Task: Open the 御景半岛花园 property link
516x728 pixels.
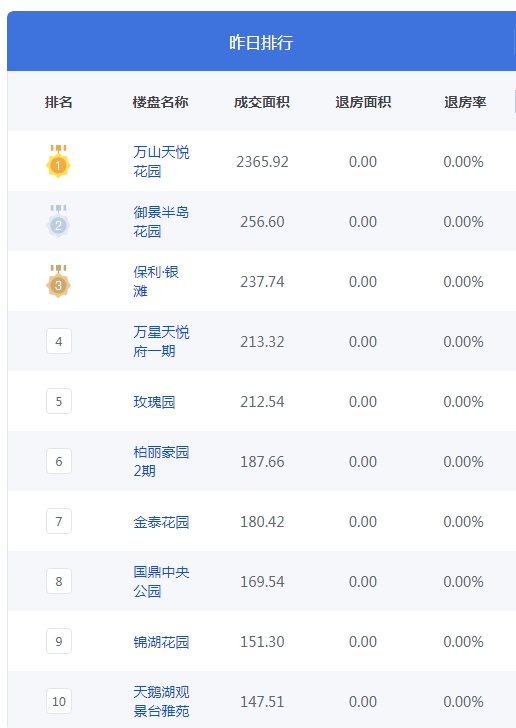Action: pos(161,221)
